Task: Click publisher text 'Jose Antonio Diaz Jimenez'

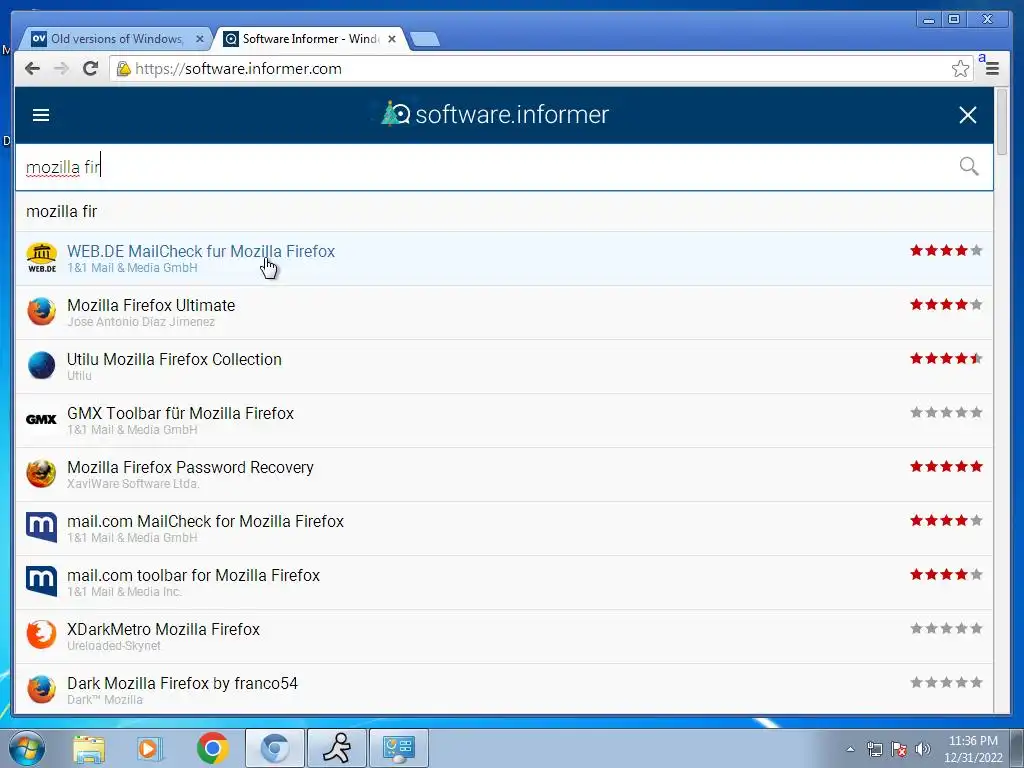Action: (x=141, y=322)
